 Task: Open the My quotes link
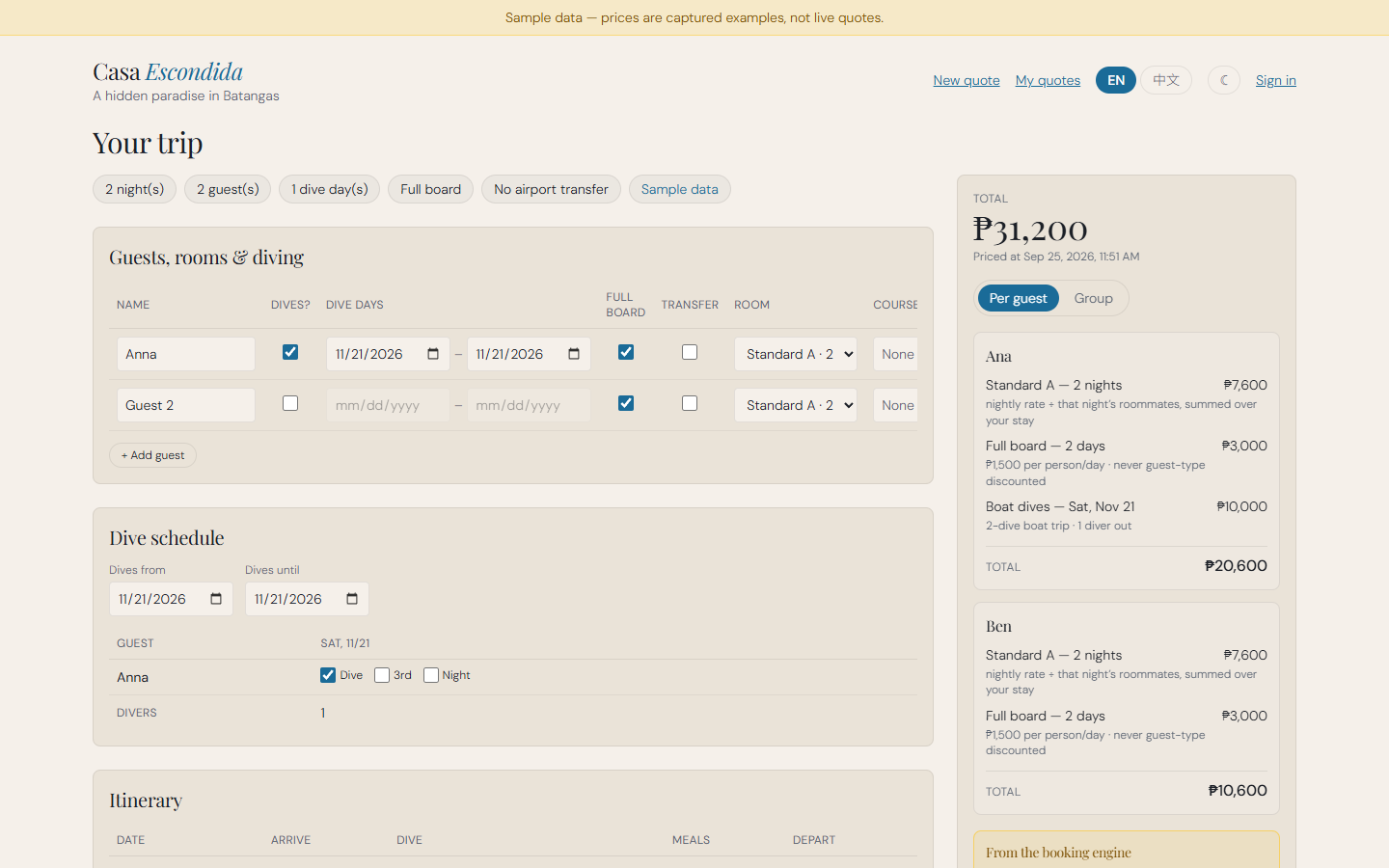coord(1048,80)
